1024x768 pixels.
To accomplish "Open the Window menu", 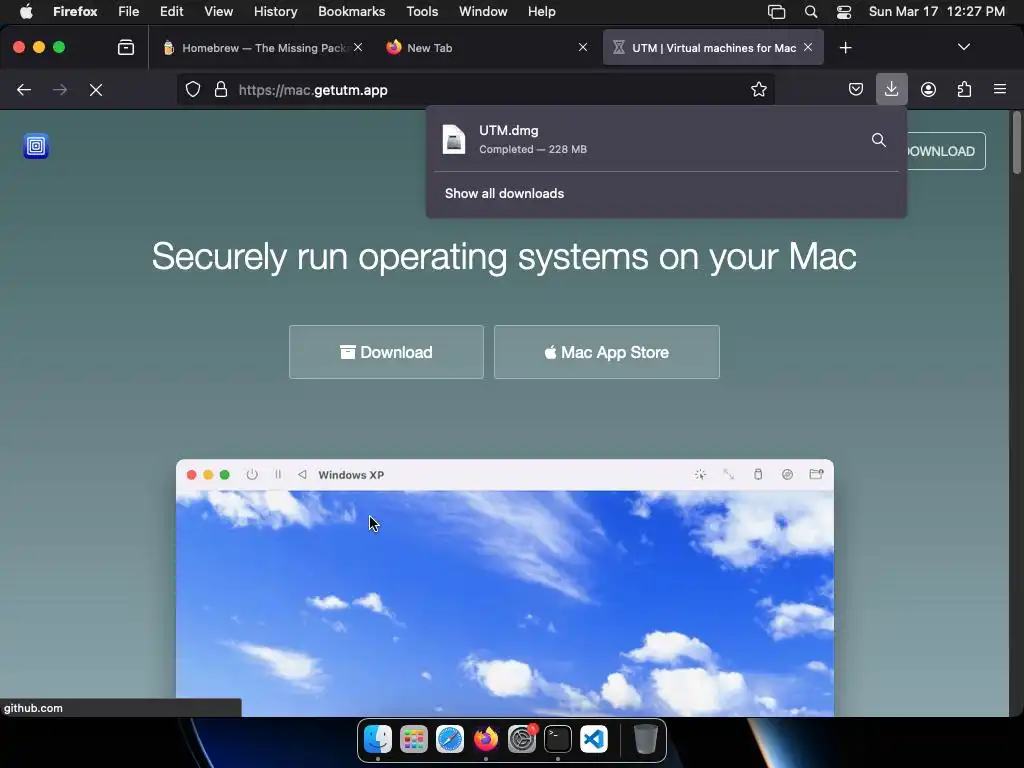I will click(483, 12).
